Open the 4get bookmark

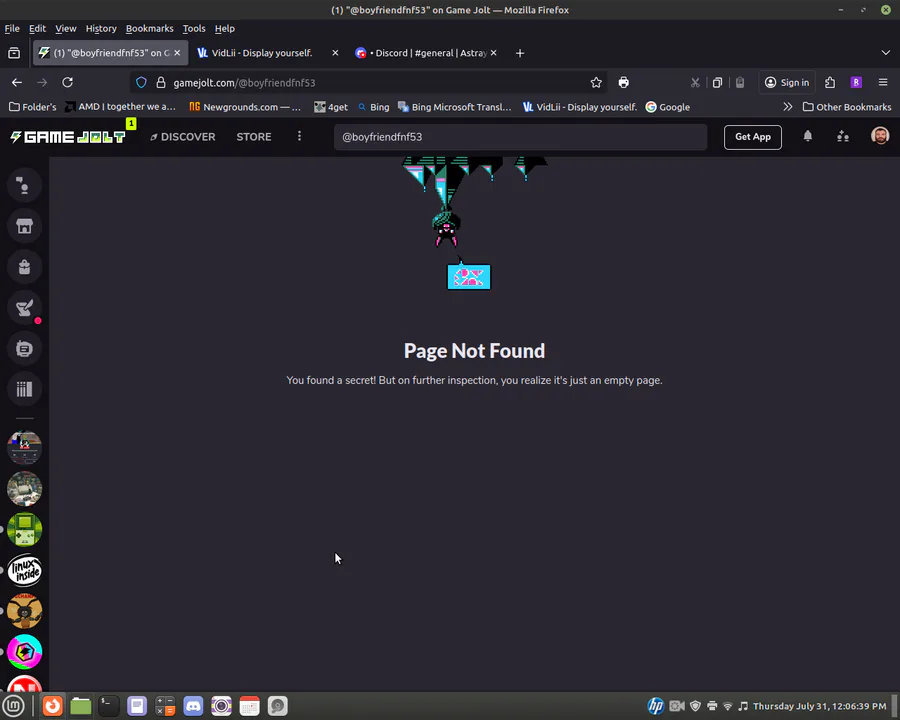point(331,107)
